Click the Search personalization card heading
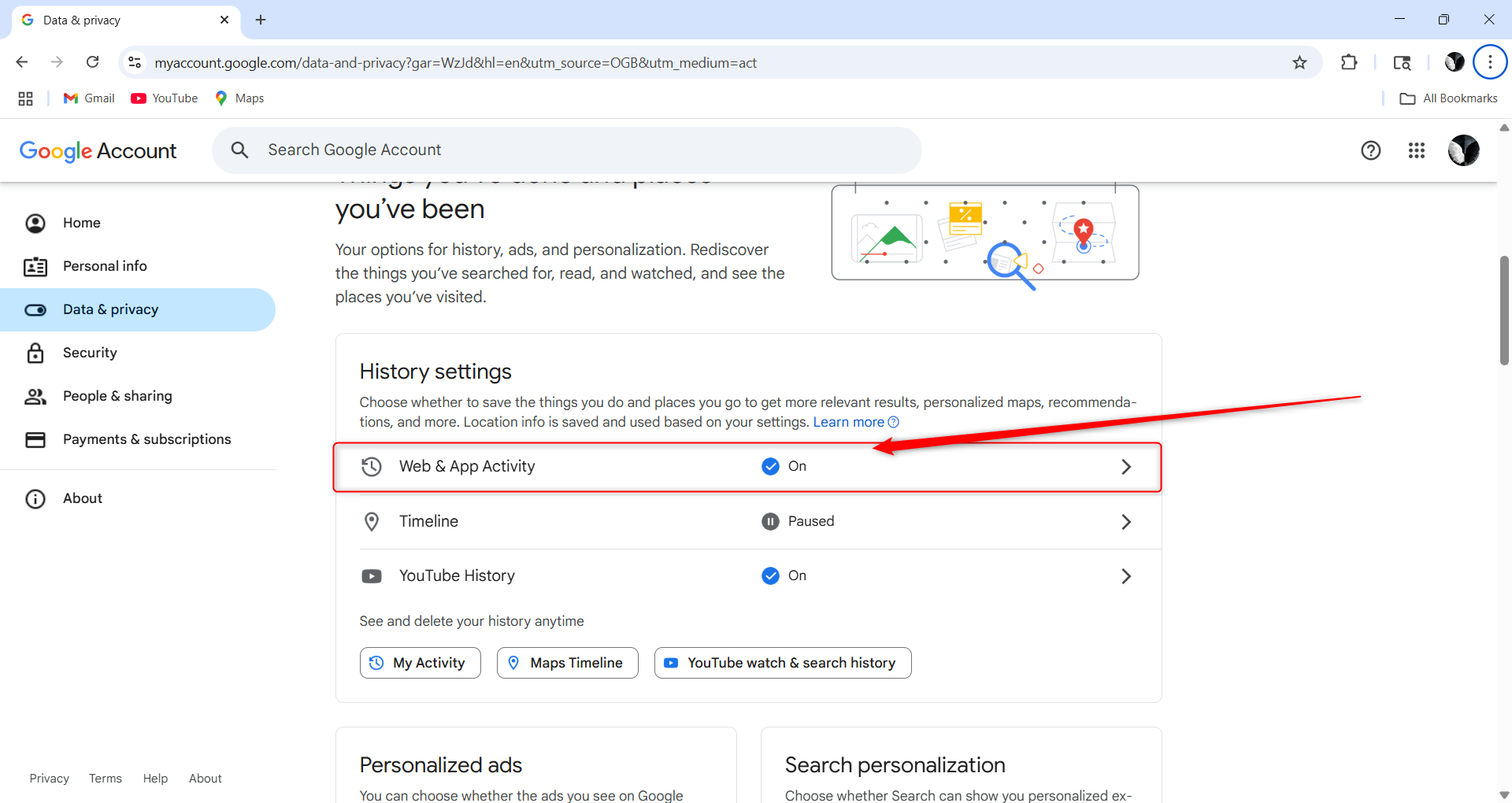 895,765
